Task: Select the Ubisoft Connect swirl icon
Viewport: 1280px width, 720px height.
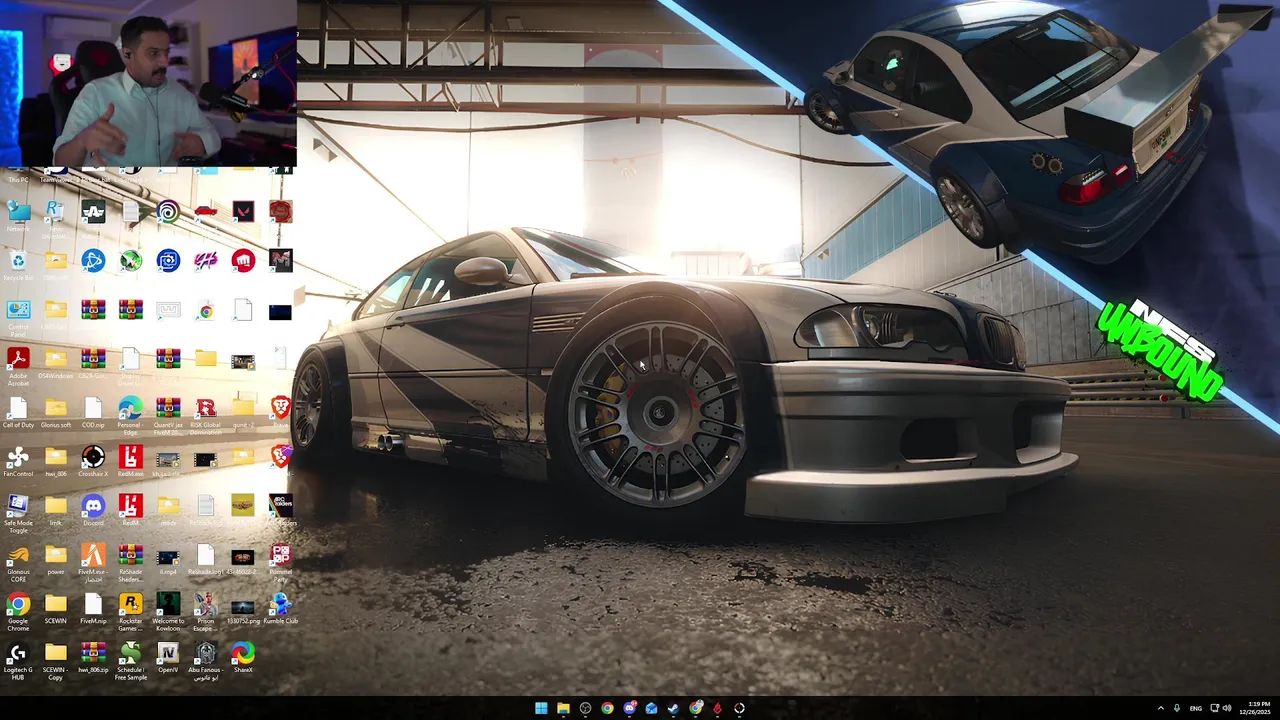Action: [x=168, y=211]
